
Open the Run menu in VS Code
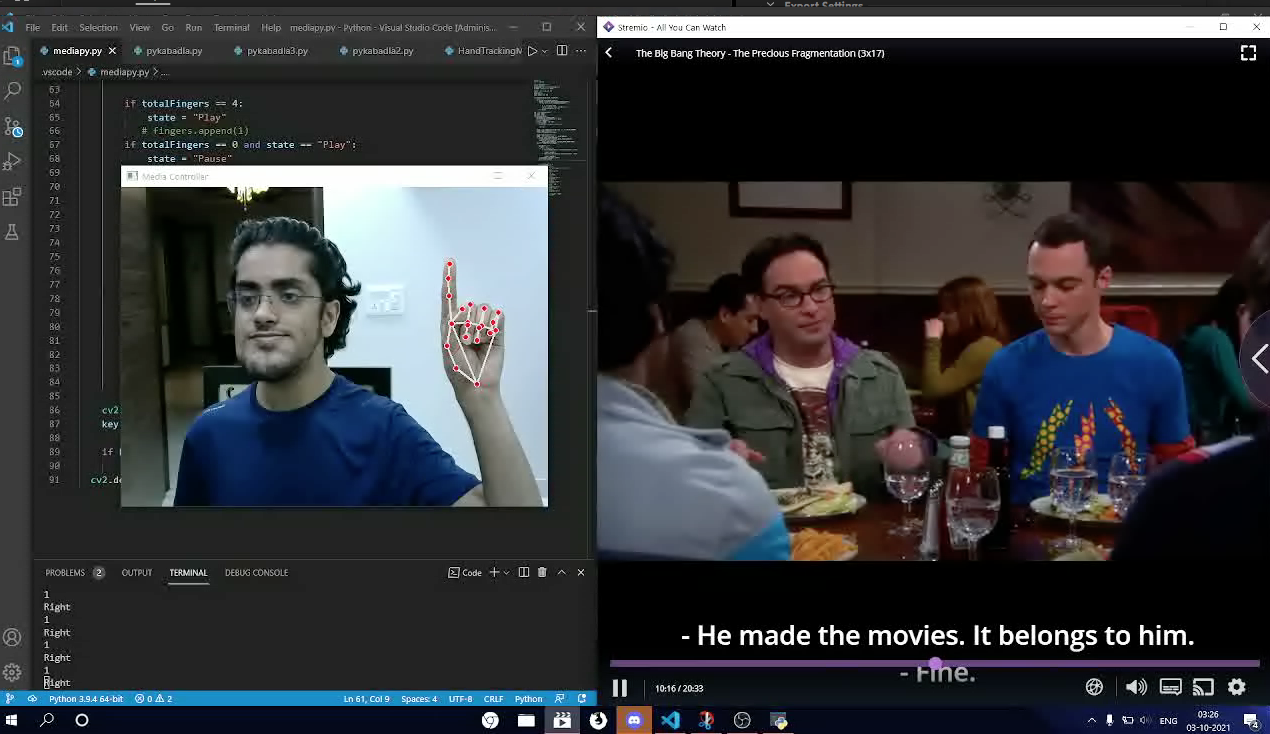pos(193,27)
